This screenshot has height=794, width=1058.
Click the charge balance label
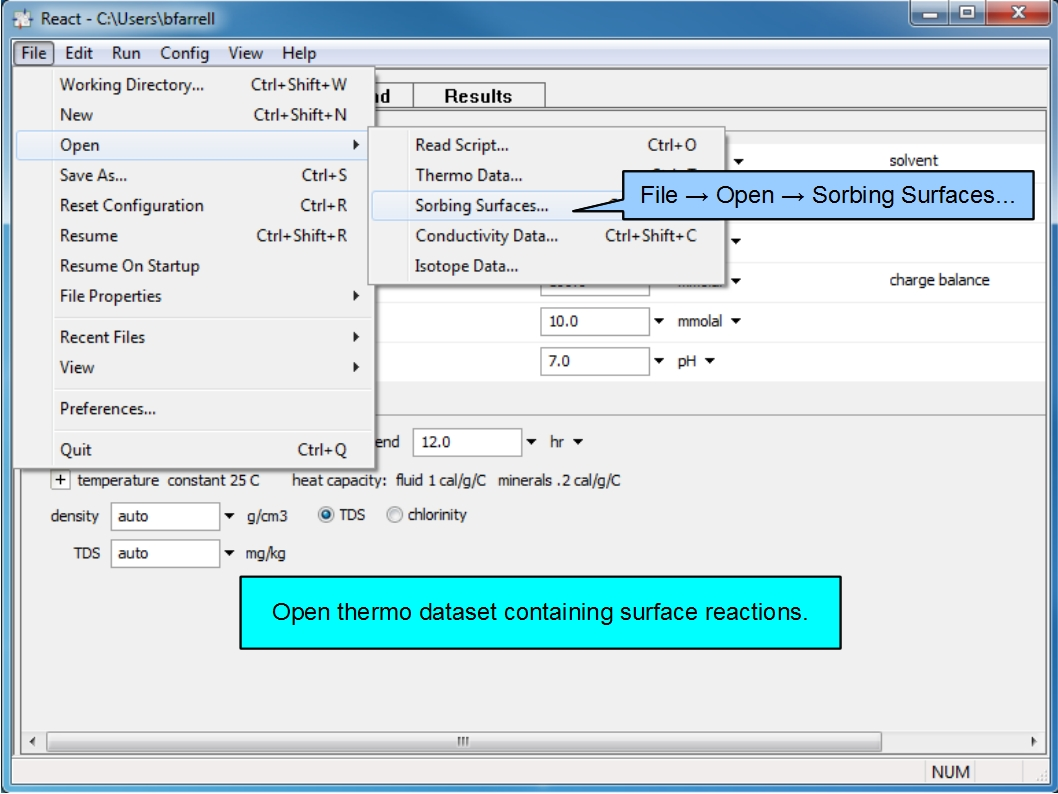[939, 280]
